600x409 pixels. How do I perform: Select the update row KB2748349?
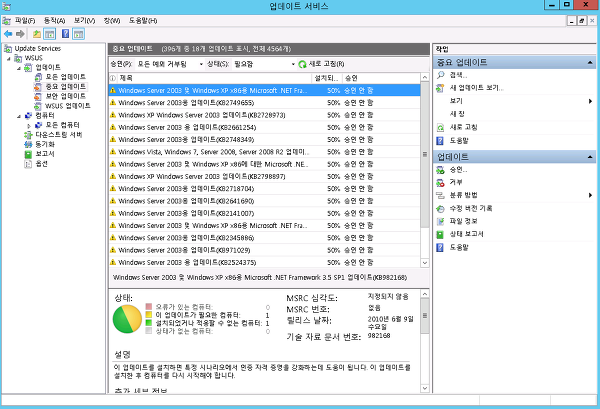pos(264,140)
